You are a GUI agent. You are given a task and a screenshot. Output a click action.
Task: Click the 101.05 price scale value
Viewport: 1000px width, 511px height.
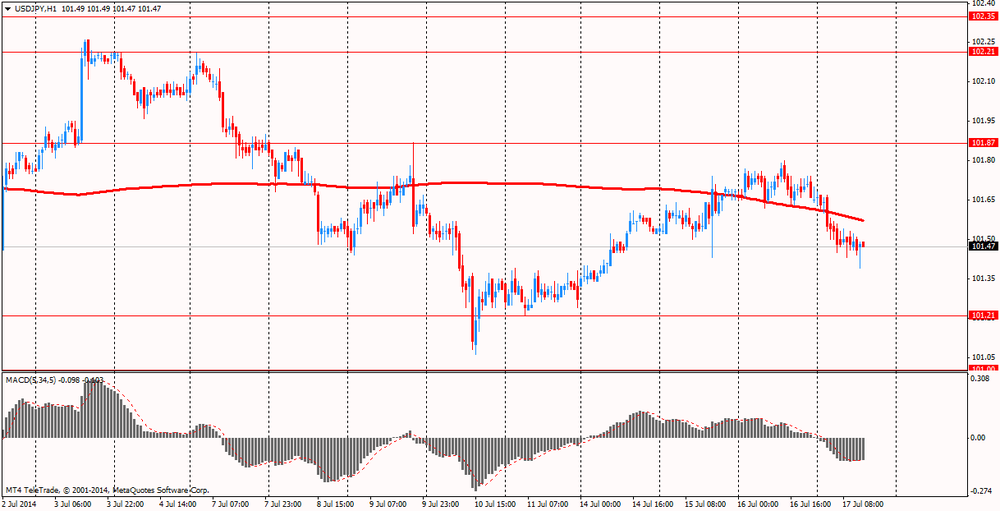(982, 357)
